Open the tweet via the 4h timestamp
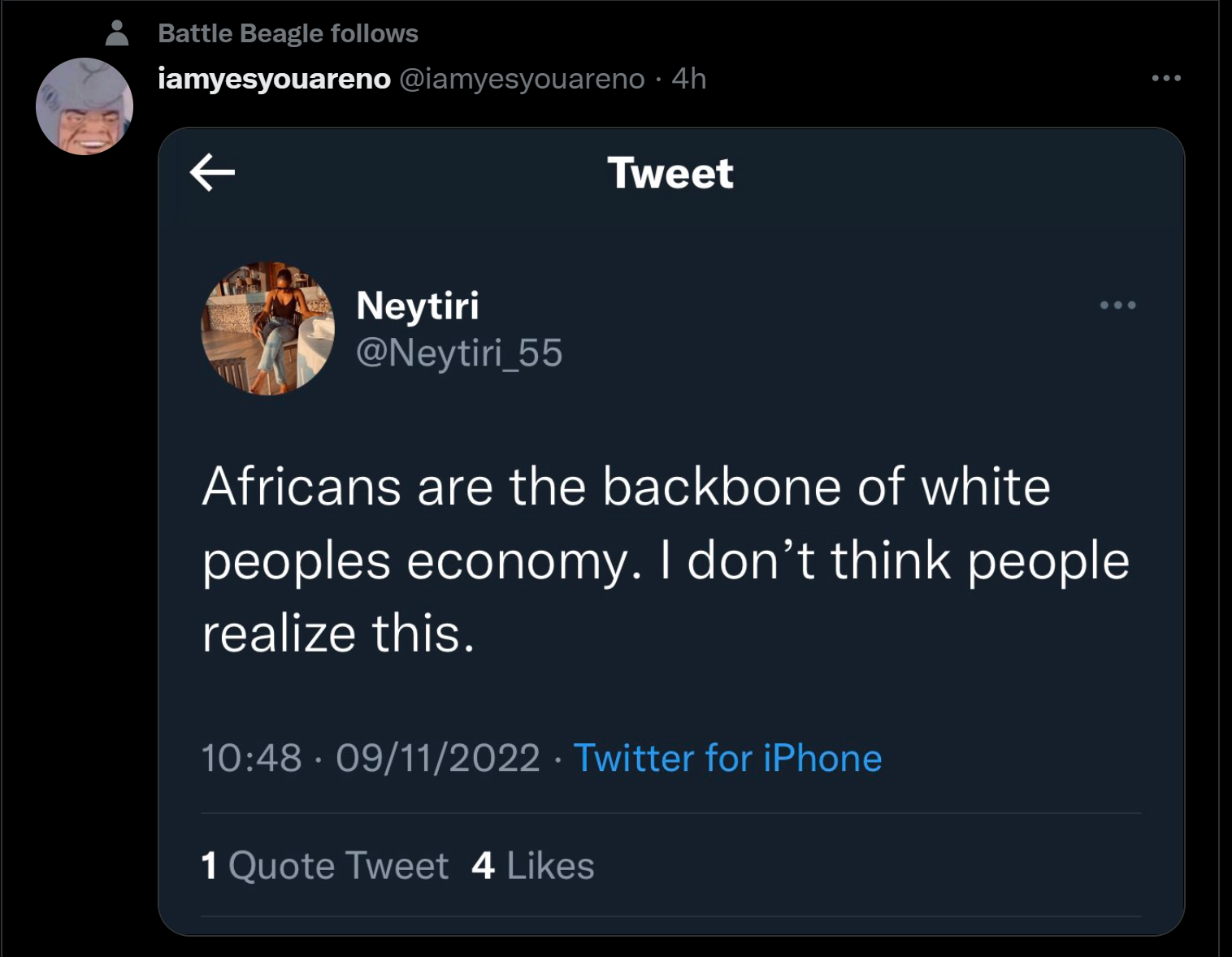 pyautogui.click(x=689, y=79)
